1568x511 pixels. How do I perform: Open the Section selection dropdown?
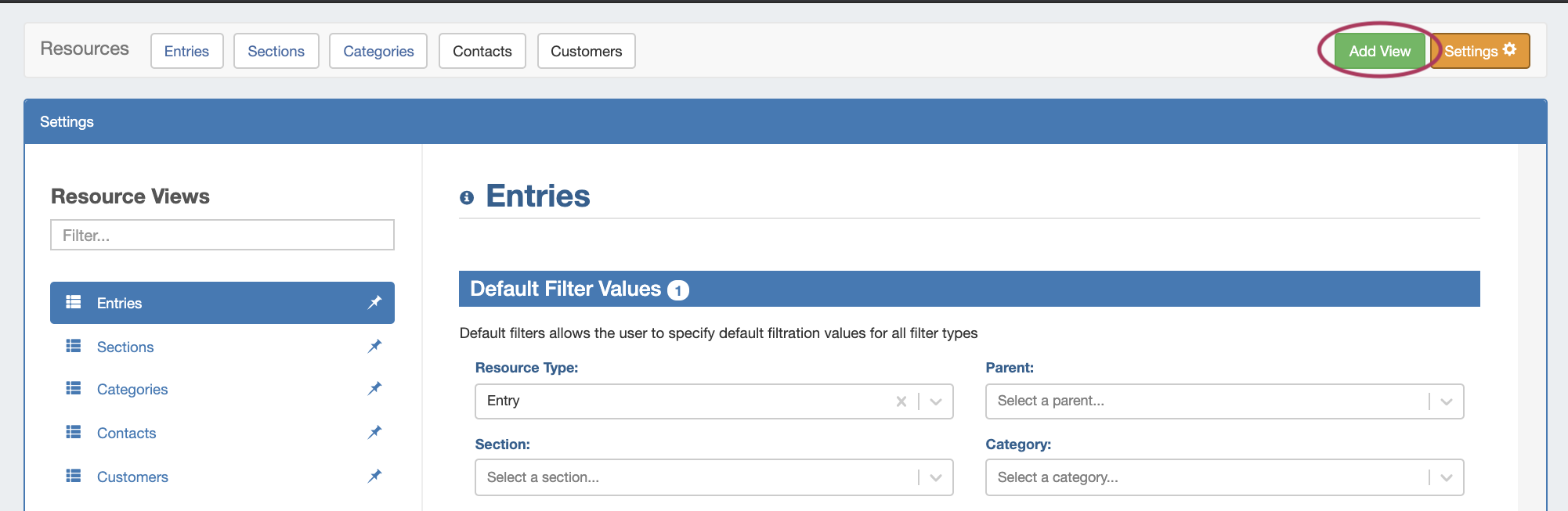click(936, 477)
